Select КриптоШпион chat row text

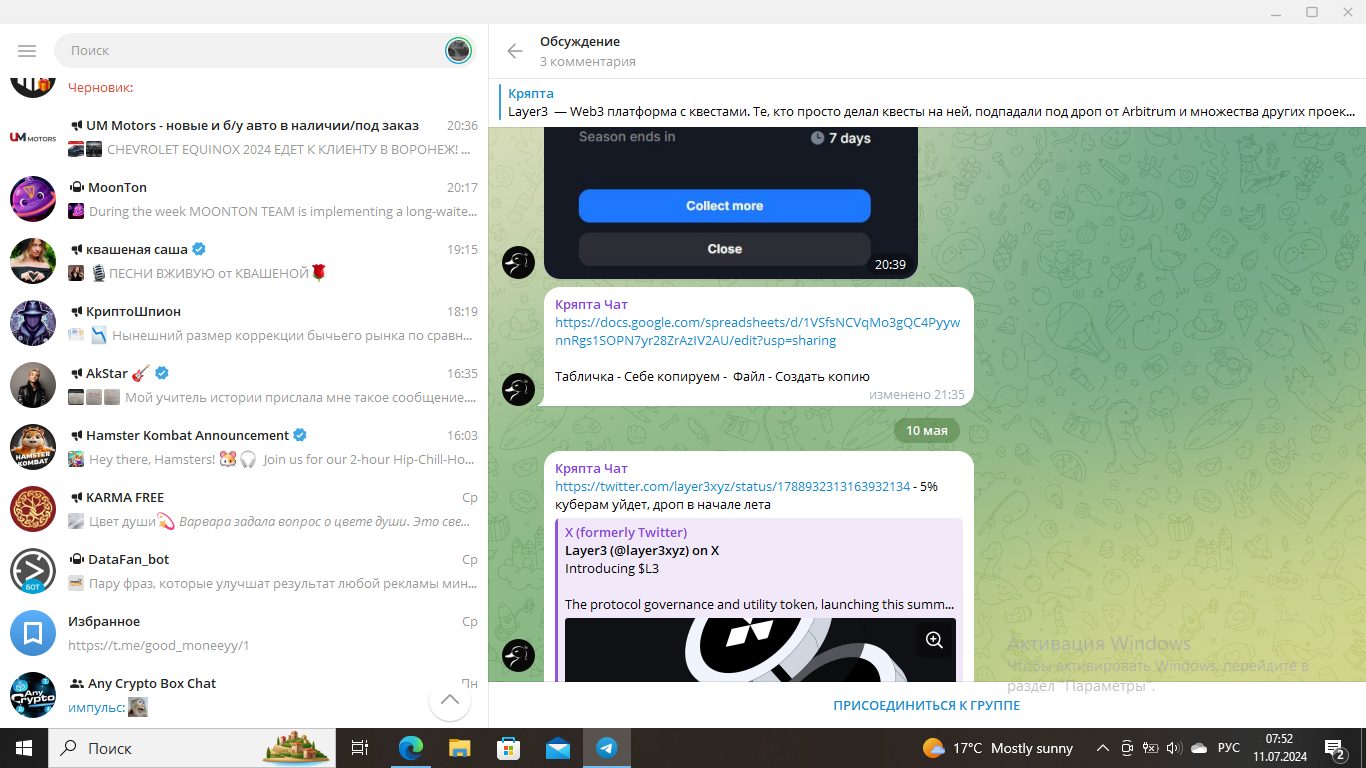pyautogui.click(x=133, y=312)
